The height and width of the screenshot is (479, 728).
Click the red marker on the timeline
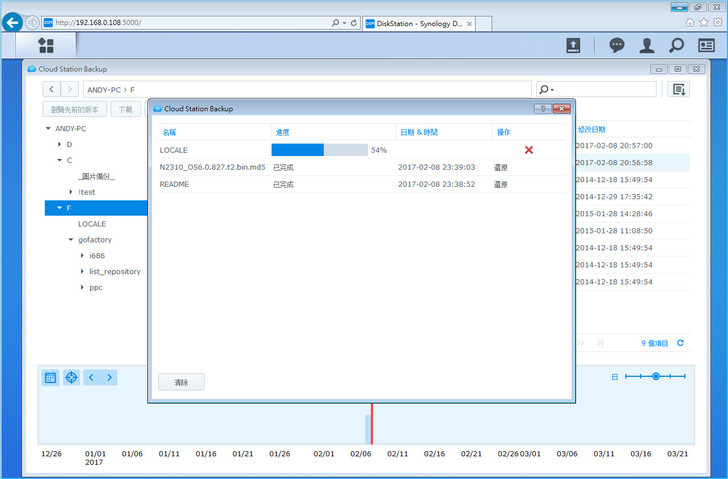(372, 424)
